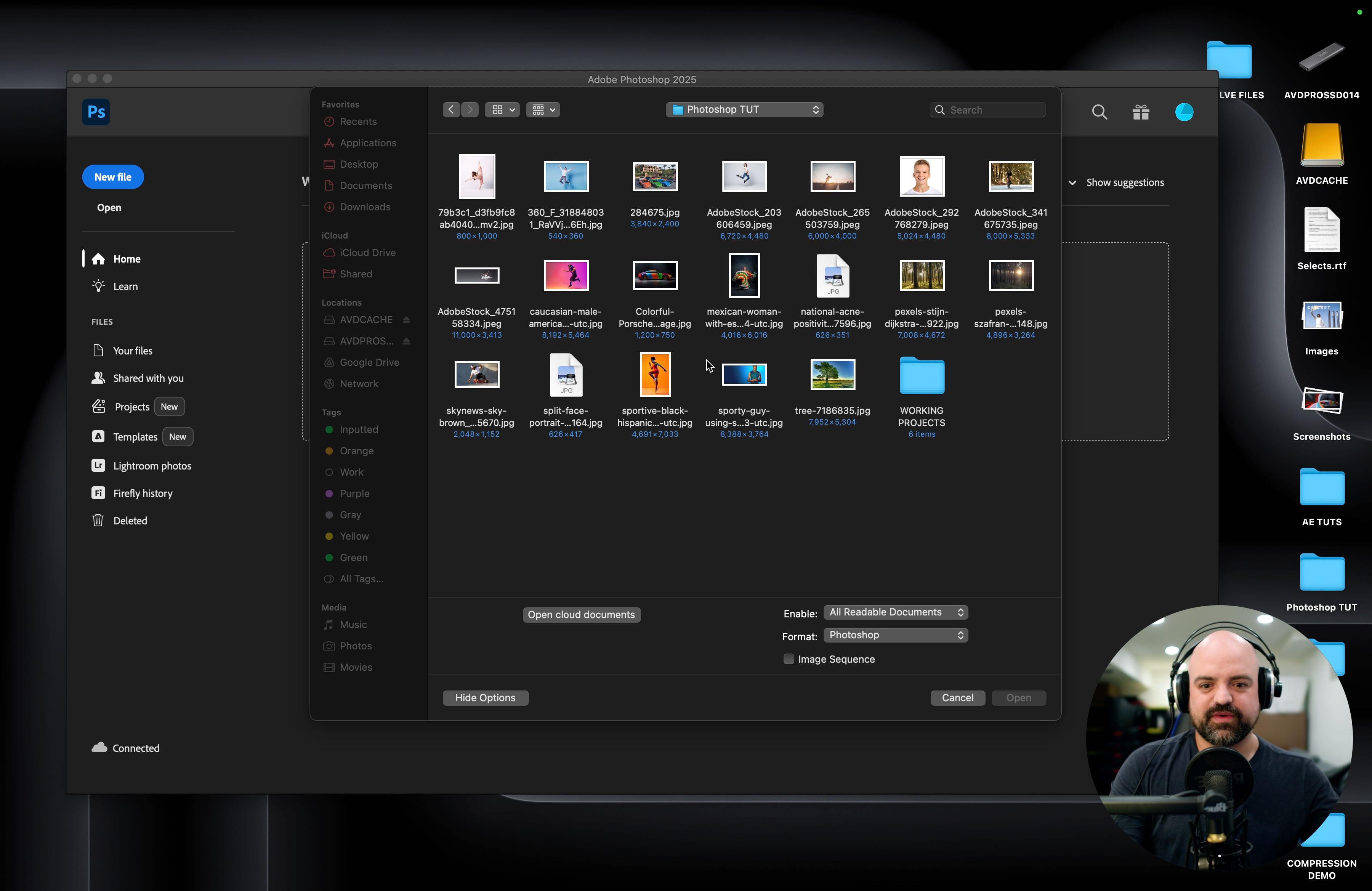
Task: Click the Open cloud documents button
Action: tap(581, 614)
